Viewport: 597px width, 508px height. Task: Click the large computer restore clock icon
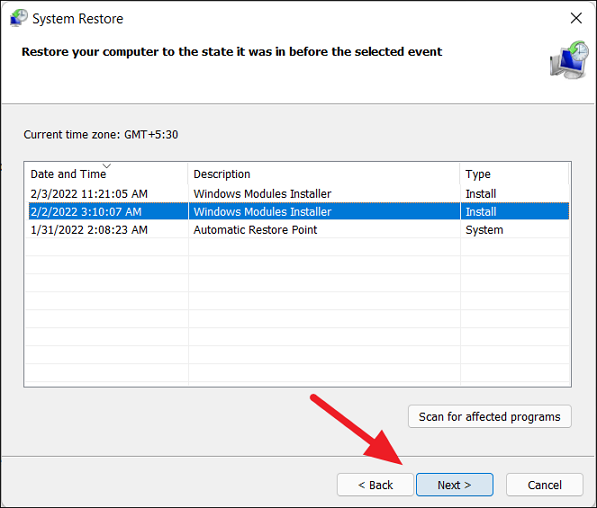(569, 60)
